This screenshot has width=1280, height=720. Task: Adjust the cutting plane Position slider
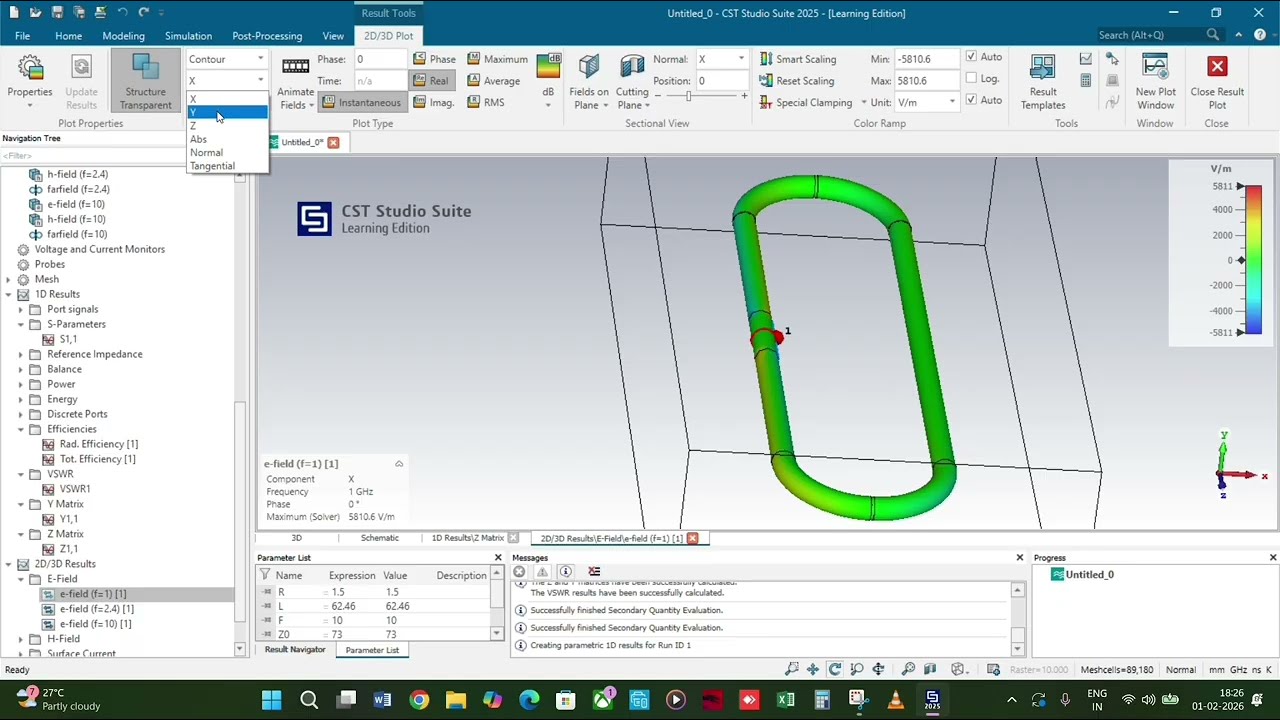(689, 96)
